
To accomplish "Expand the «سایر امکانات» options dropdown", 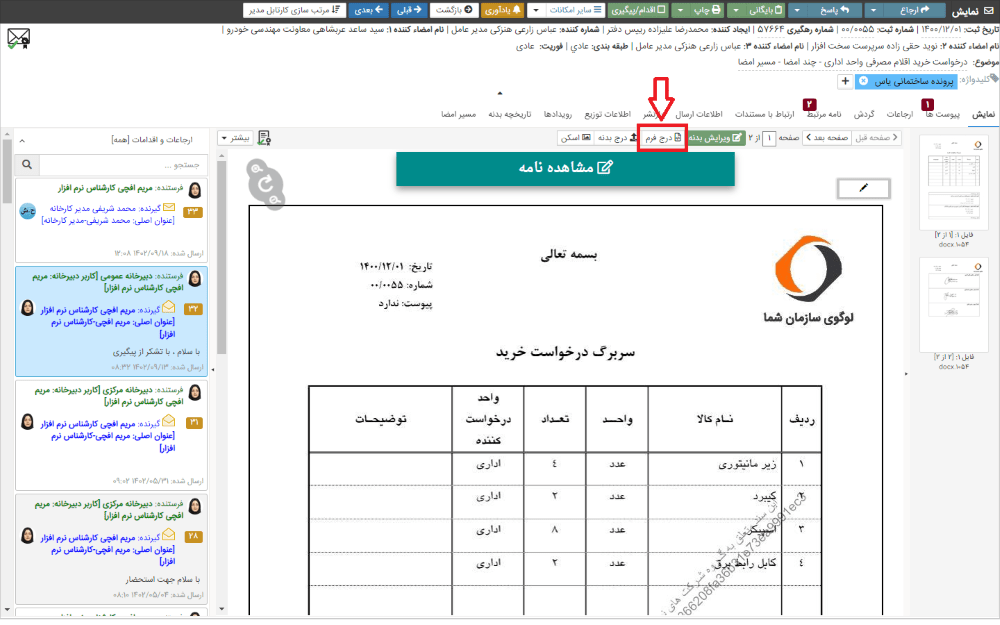I will click(x=574, y=11).
